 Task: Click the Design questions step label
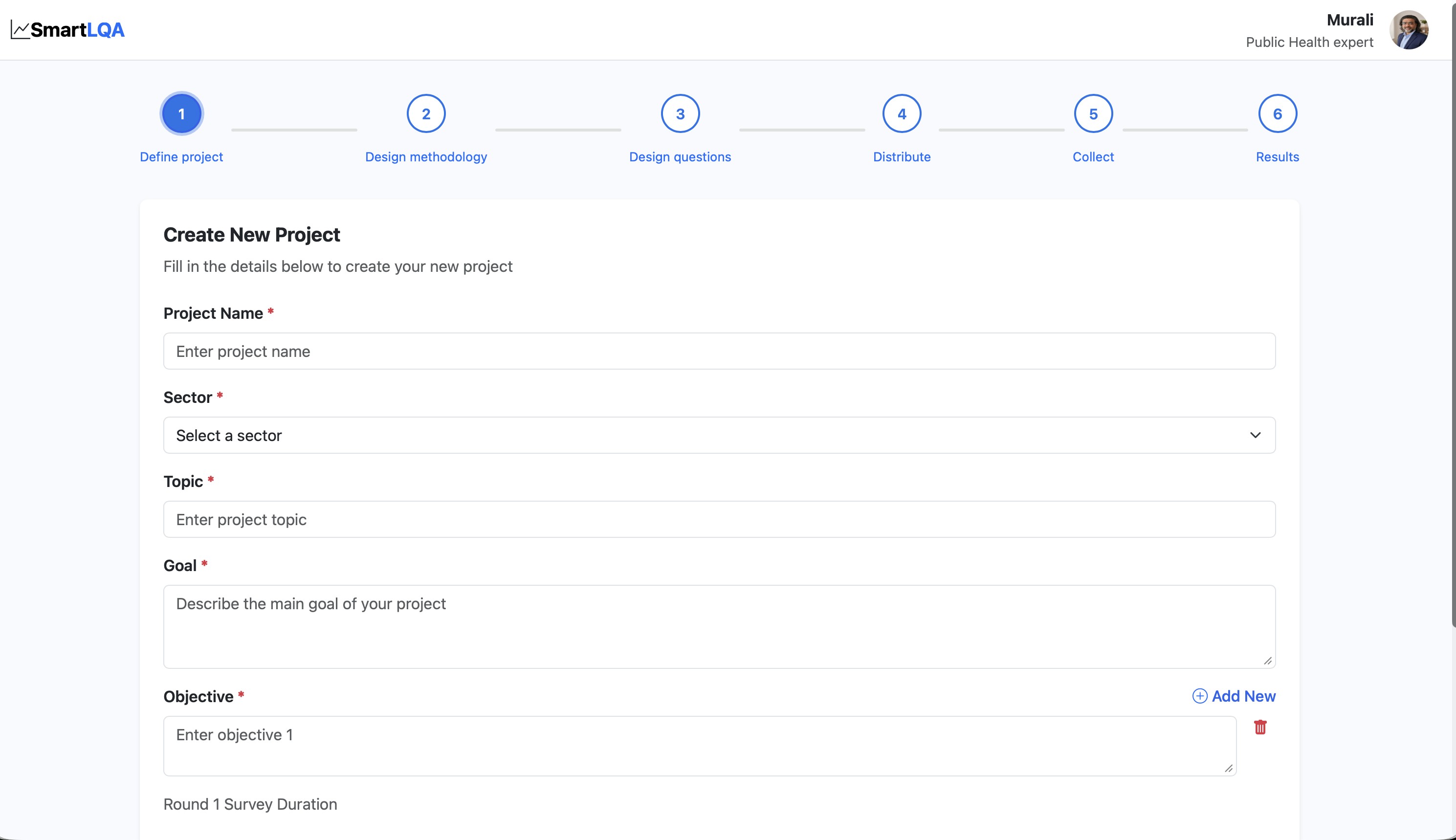pyautogui.click(x=679, y=156)
